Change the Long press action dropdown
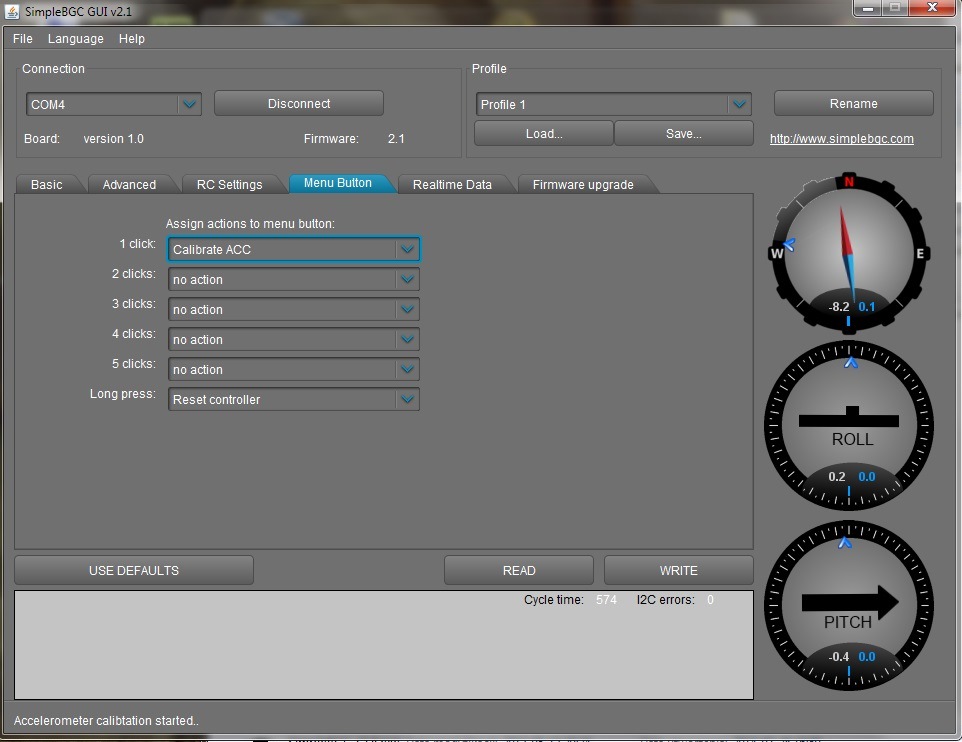Screen dimensions: 962x742 tap(293, 400)
